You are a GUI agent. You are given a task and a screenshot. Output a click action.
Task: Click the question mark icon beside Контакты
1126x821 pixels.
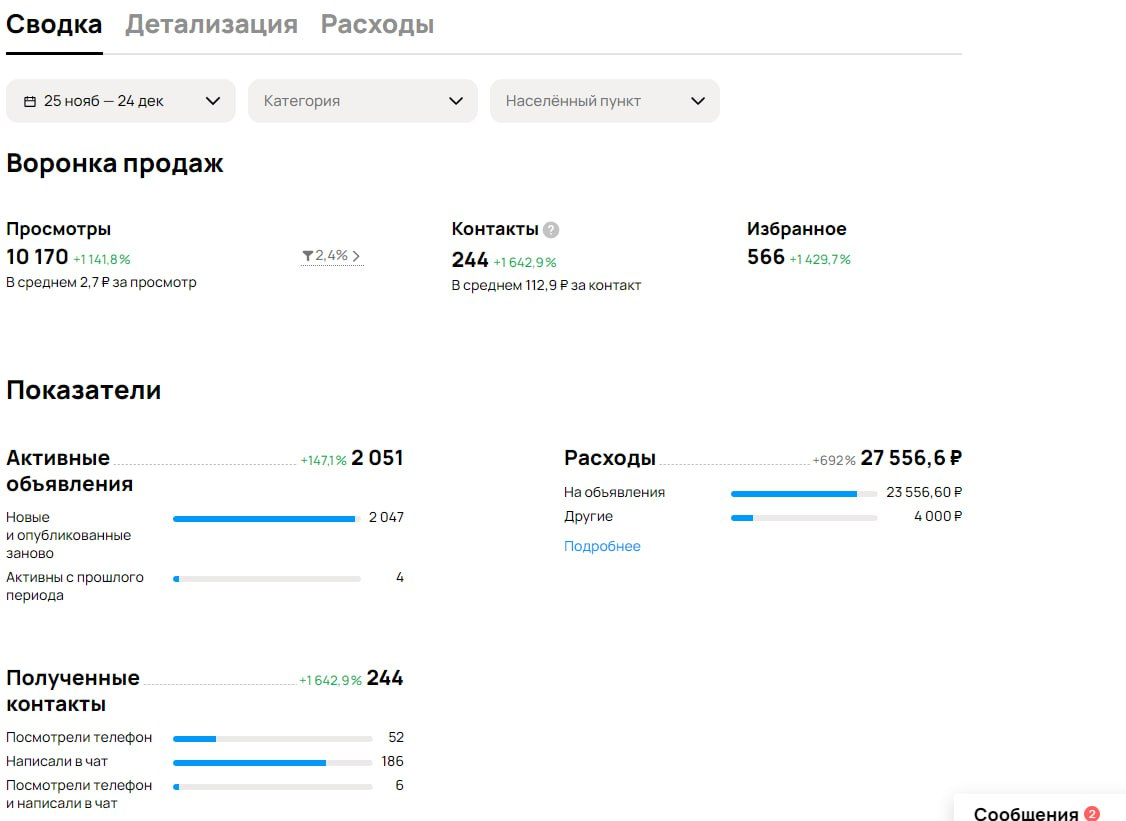(x=551, y=230)
